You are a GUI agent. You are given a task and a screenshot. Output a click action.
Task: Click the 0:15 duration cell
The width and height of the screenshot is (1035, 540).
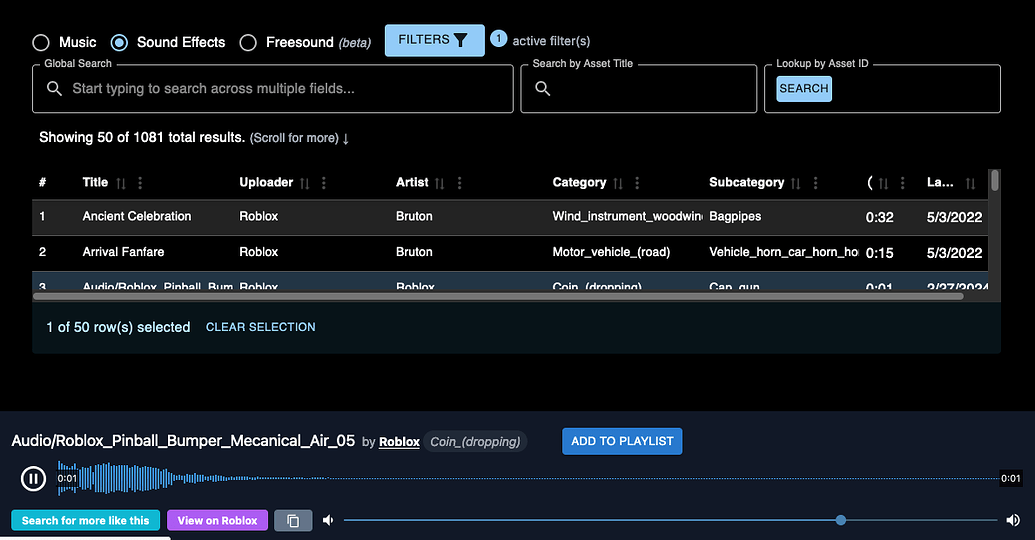point(879,253)
